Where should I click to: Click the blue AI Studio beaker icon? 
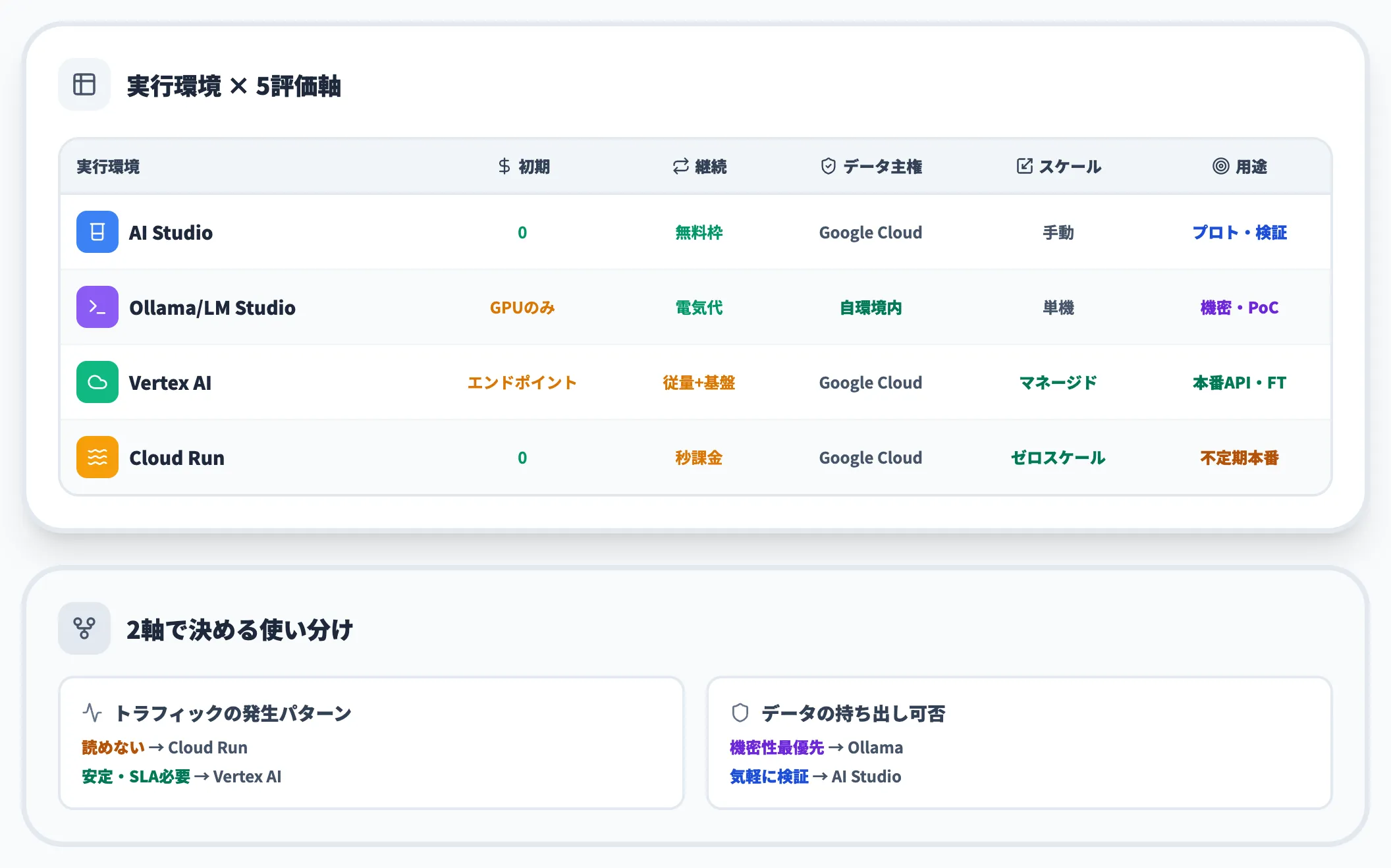pyautogui.click(x=97, y=232)
